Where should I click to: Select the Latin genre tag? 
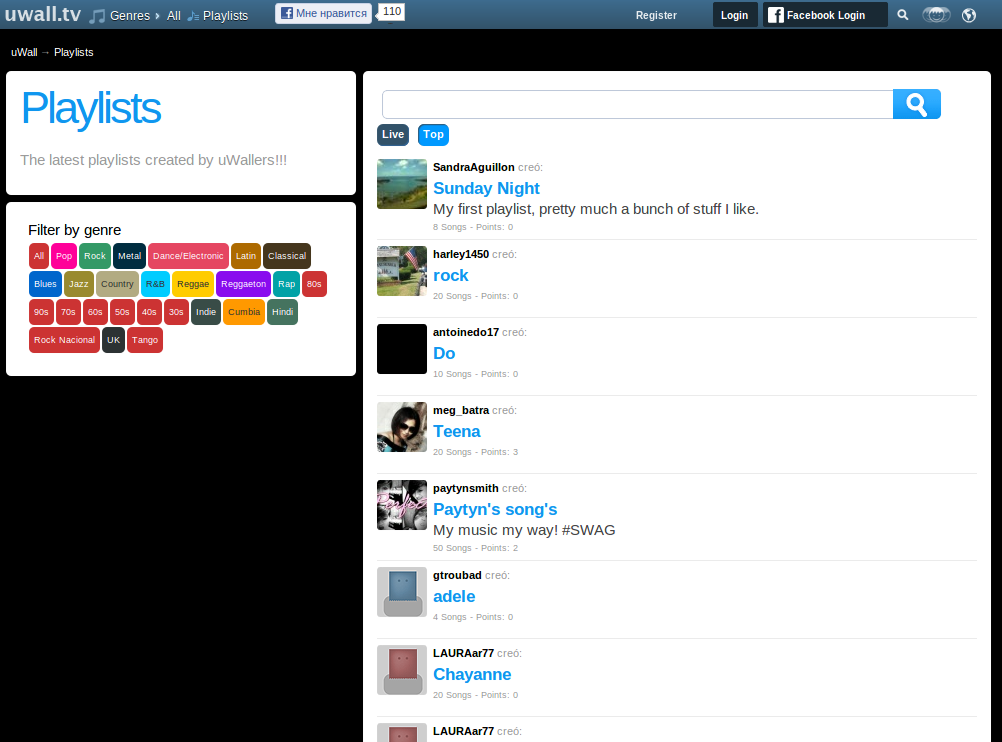click(245, 256)
